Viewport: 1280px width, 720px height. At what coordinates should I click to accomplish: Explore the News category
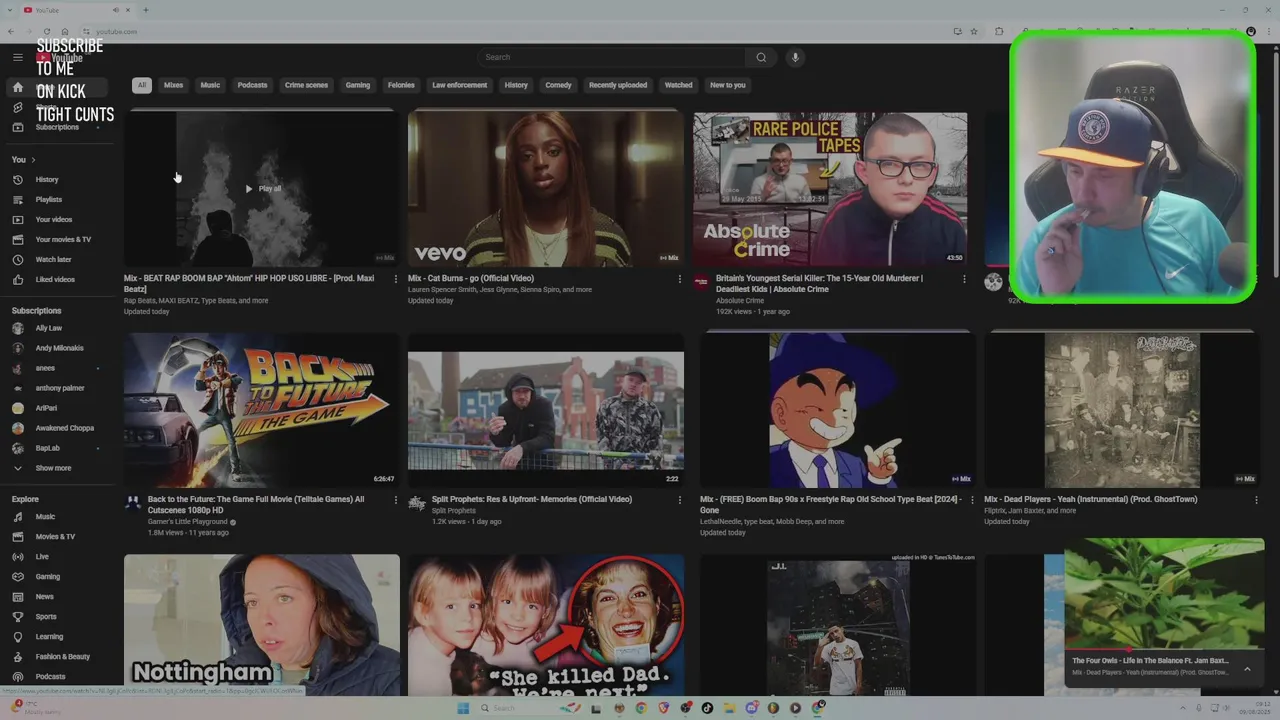click(x=59, y=597)
